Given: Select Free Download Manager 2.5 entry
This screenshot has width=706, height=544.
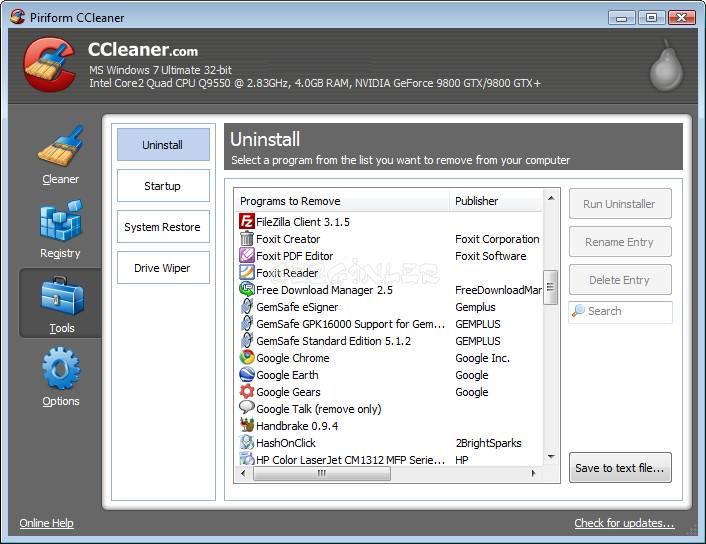Looking at the screenshot, I should pyautogui.click(x=324, y=290).
